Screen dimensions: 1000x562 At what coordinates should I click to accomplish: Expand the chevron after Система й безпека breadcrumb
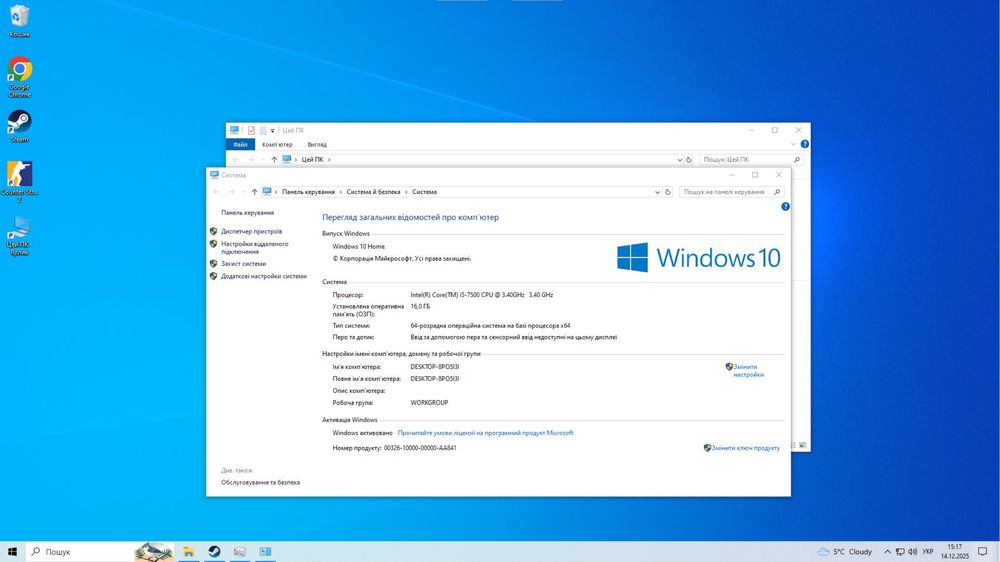pyautogui.click(x=406, y=192)
